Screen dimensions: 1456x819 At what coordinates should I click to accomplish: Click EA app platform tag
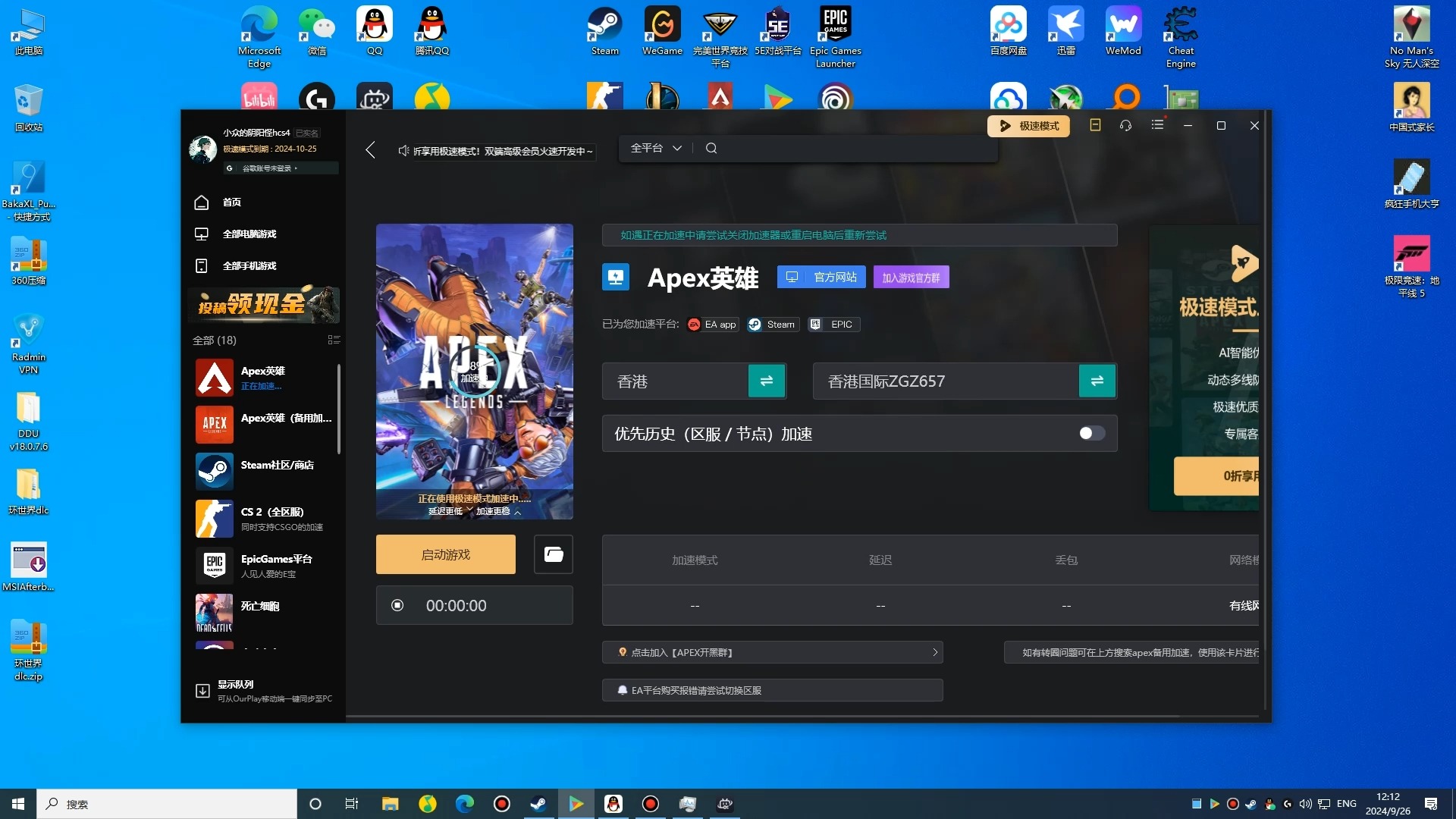coord(712,325)
